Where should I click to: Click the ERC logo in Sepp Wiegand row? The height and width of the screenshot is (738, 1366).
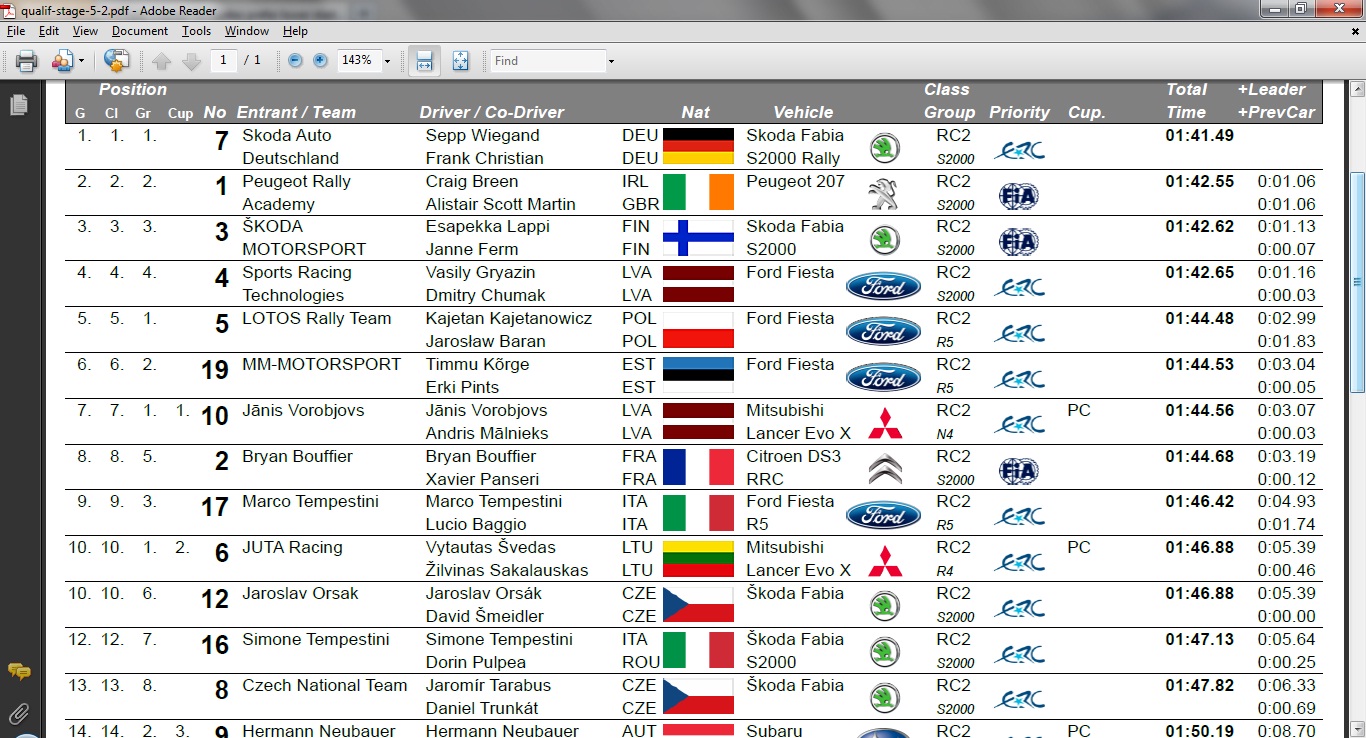coord(1019,150)
